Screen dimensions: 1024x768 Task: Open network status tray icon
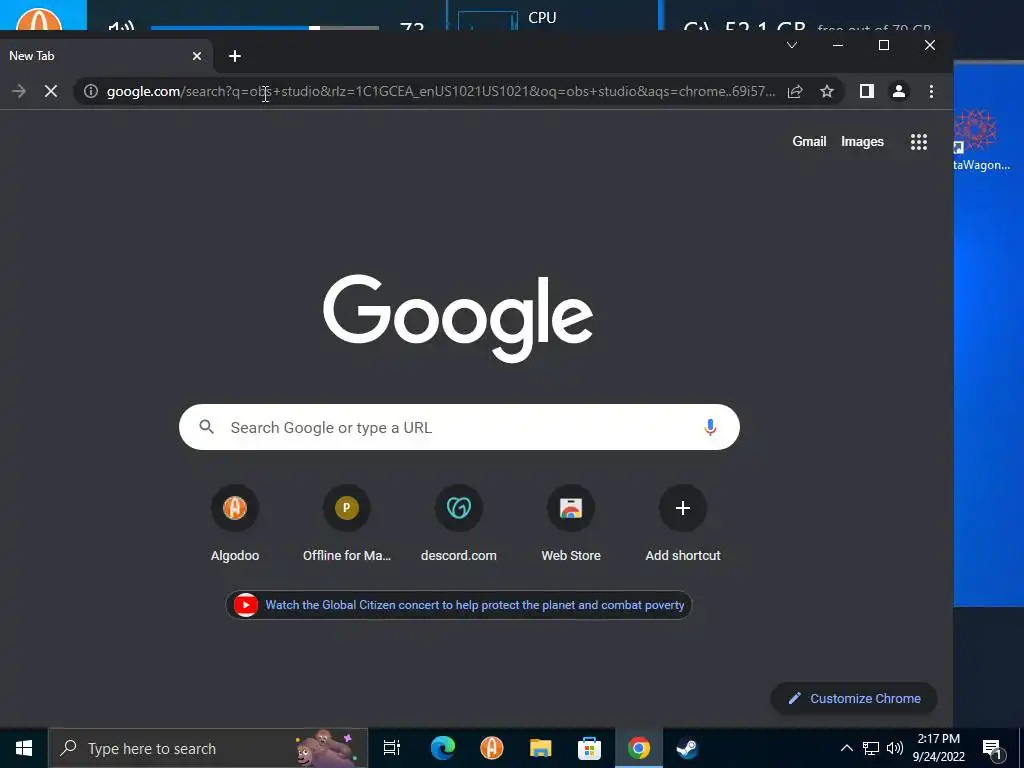coord(871,748)
